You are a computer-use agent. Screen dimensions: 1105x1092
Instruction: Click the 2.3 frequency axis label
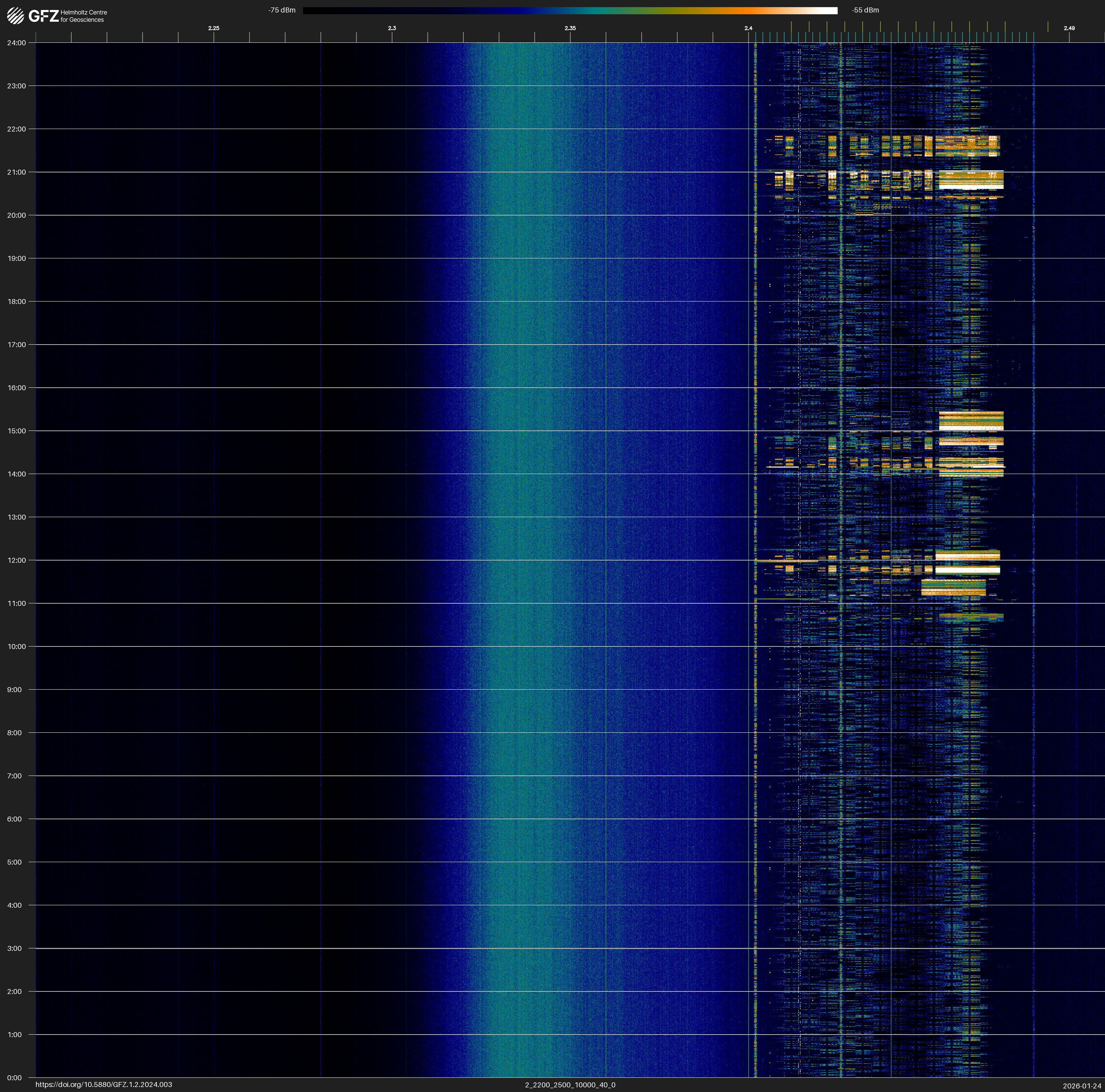point(392,28)
